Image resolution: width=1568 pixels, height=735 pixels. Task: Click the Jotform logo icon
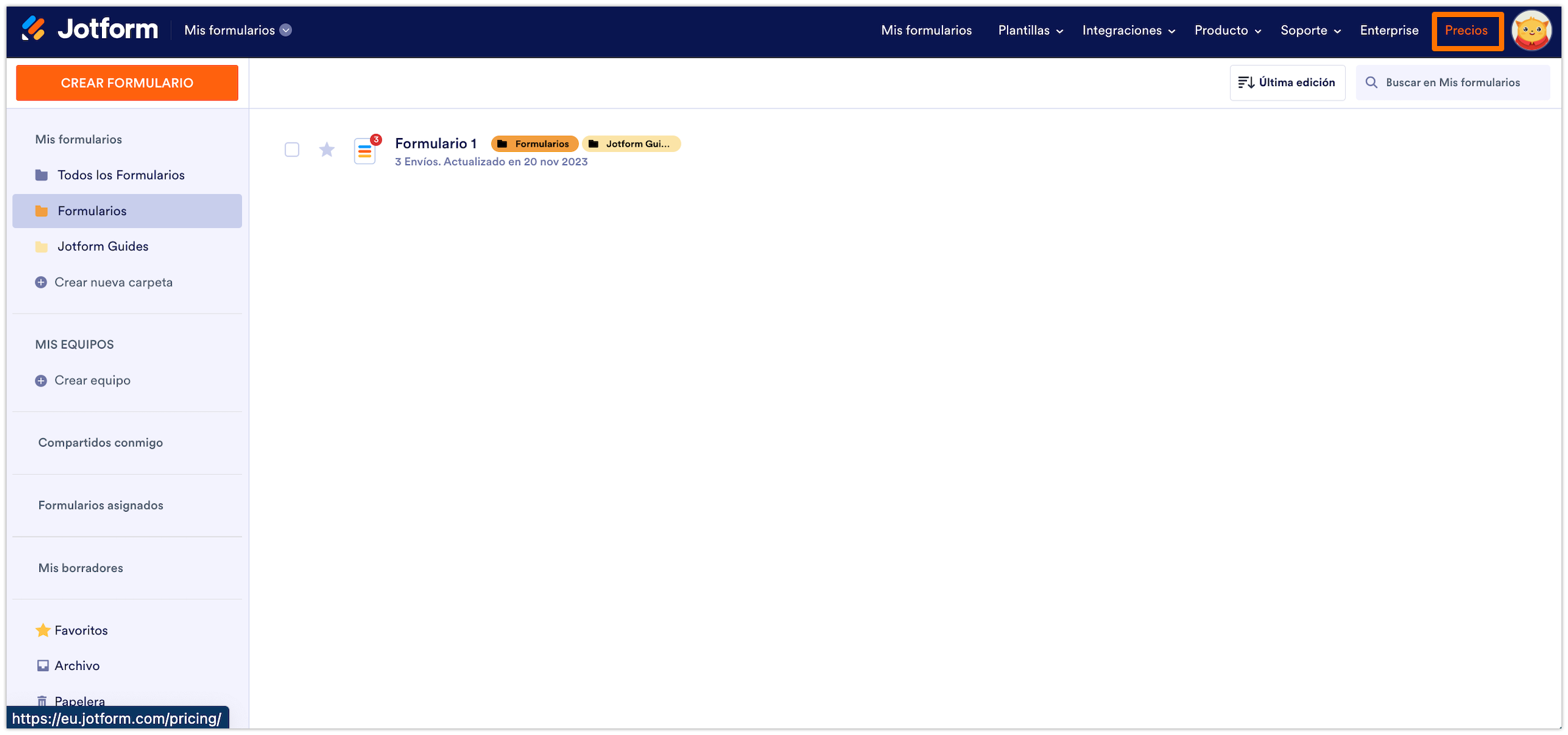coord(33,29)
